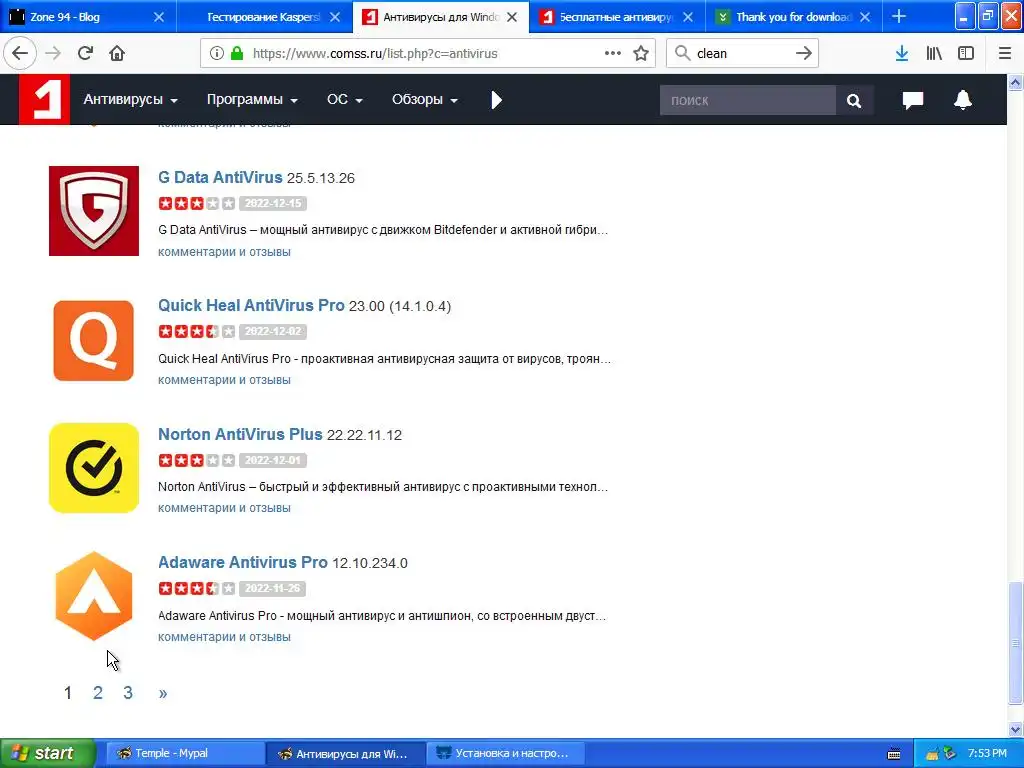The image size is (1024, 768).
Task: Click Adaware star rating
Action: point(197,588)
